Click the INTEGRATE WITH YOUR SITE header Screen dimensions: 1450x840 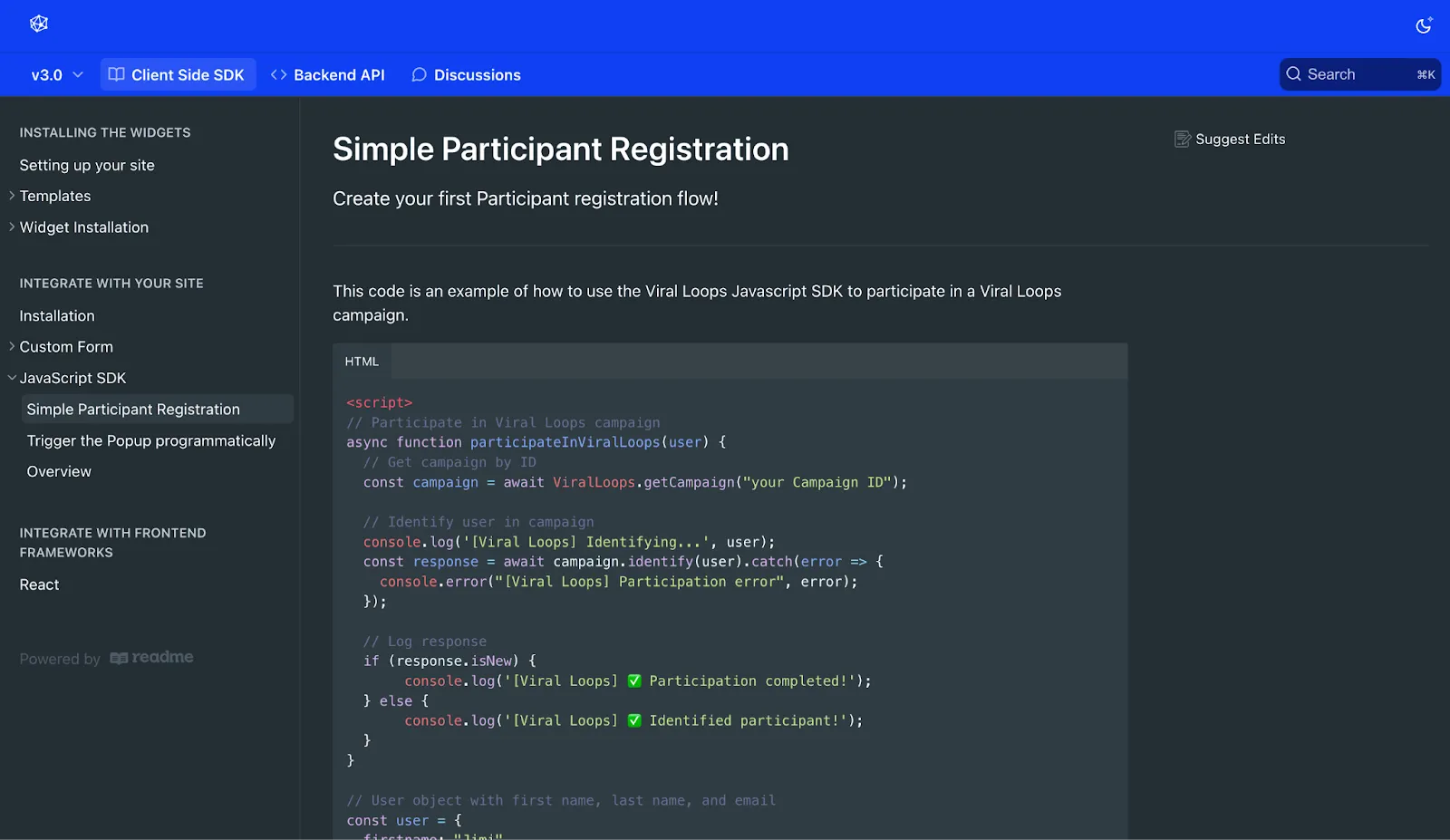click(x=111, y=283)
